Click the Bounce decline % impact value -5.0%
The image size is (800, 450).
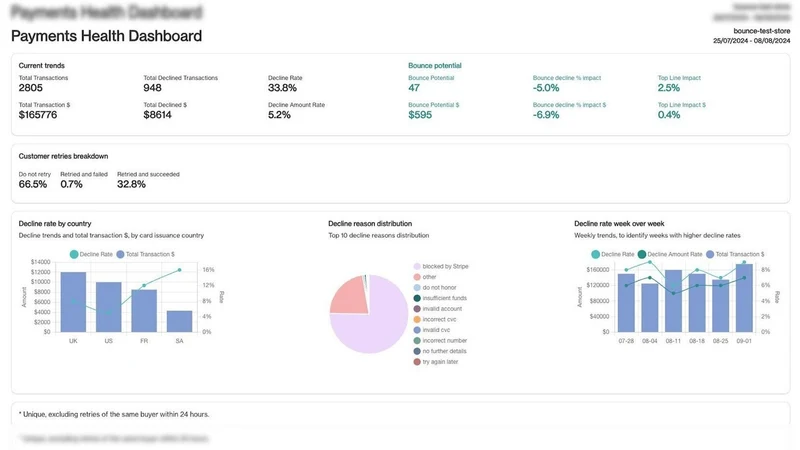point(546,88)
